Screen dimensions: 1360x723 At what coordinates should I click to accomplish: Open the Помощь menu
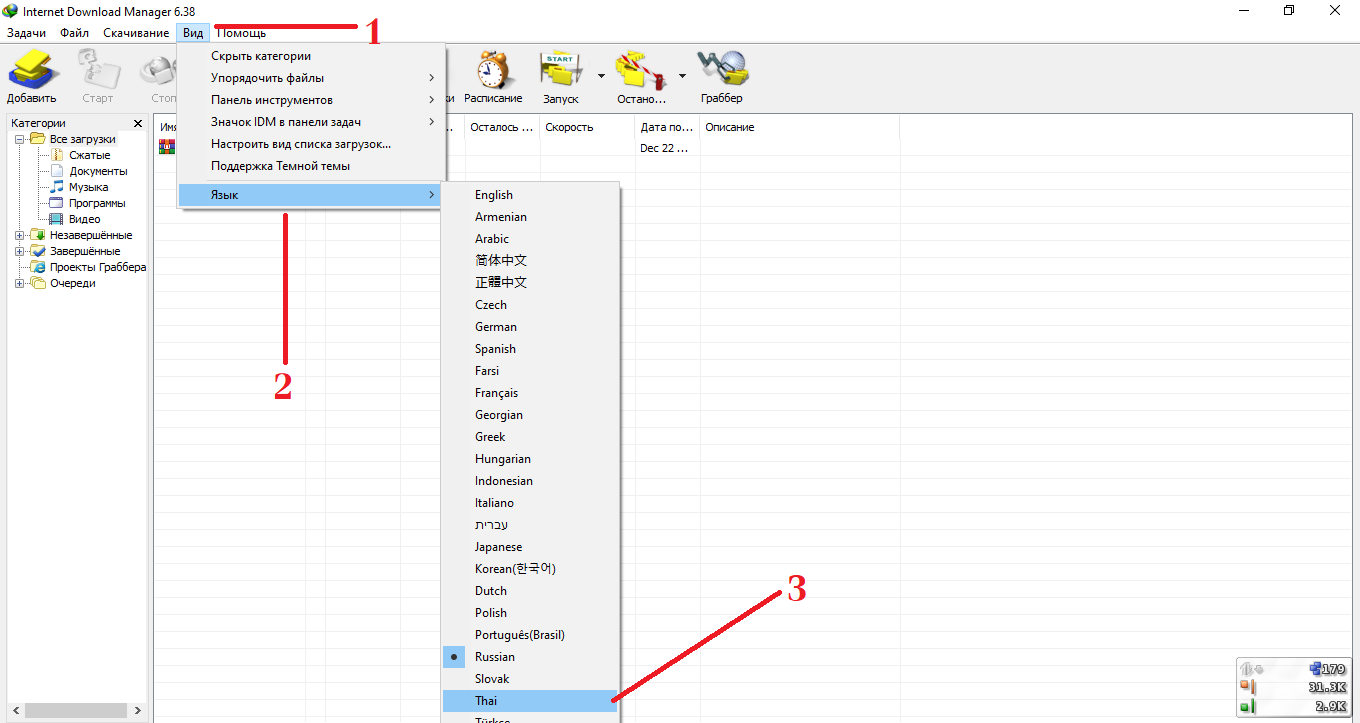[241, 33]
